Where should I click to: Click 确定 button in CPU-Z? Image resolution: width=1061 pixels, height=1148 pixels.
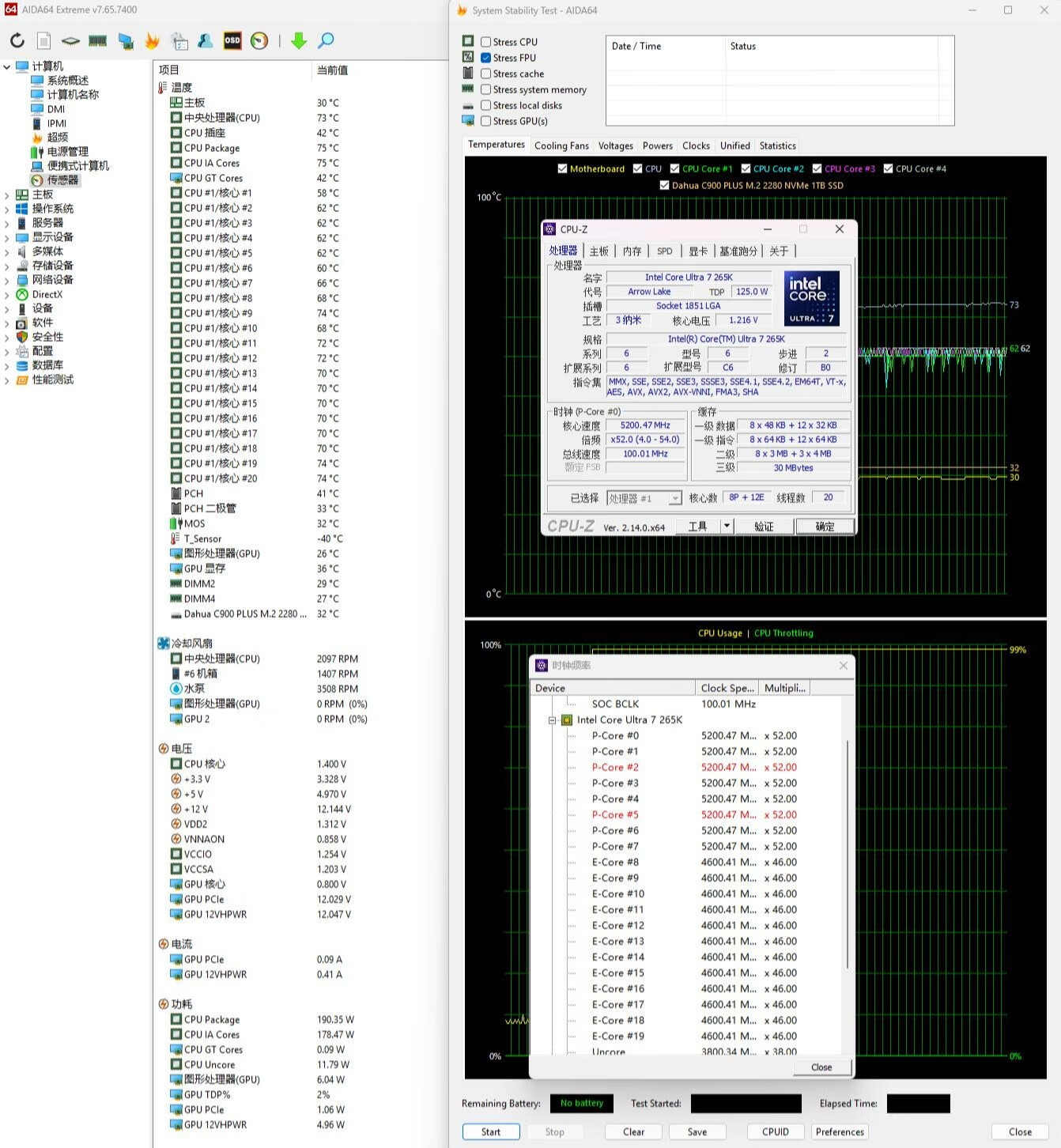(x=825, y=526)
